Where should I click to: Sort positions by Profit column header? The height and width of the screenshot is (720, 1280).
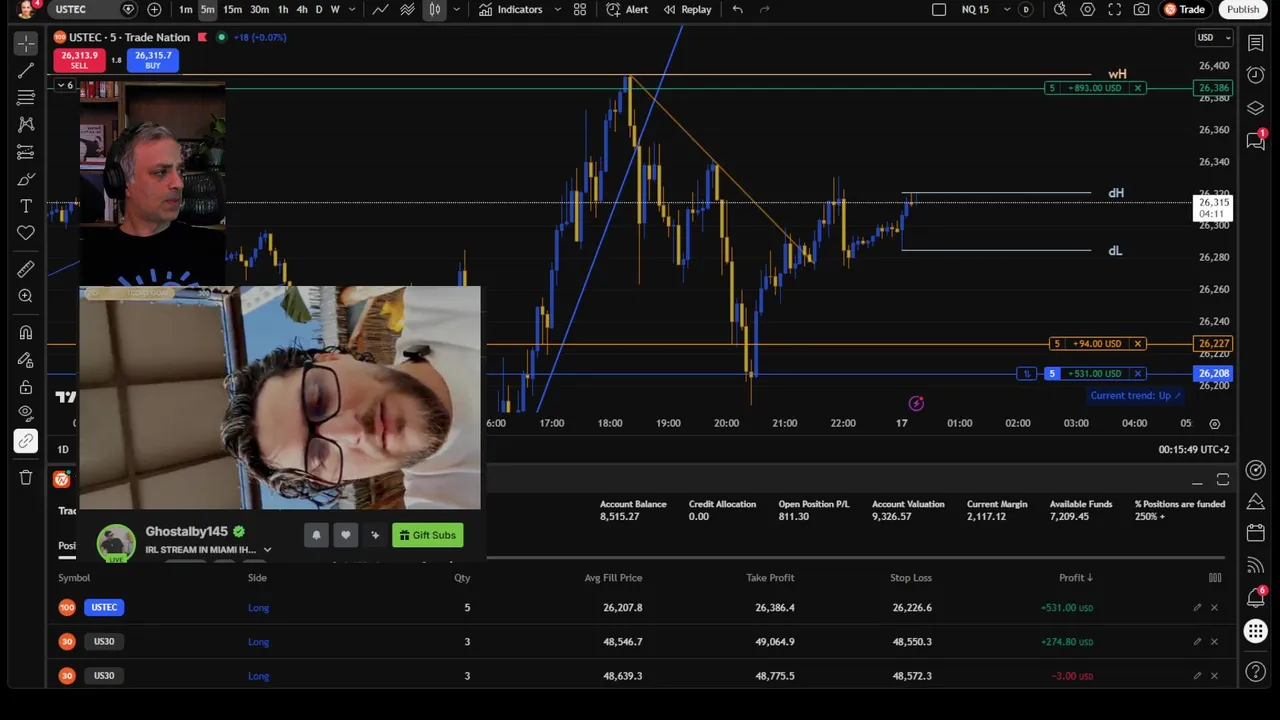pos(1076,578)
